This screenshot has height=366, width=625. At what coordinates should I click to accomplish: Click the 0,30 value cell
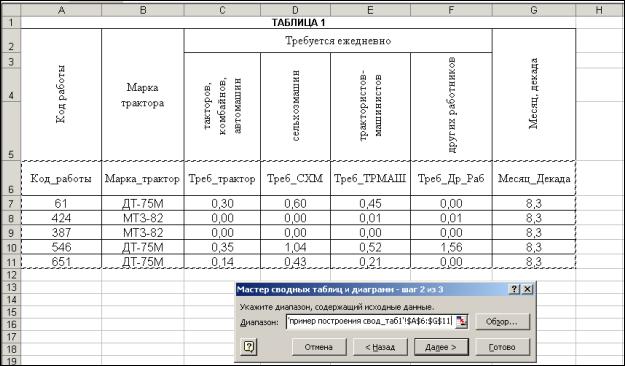coord(222,203)
